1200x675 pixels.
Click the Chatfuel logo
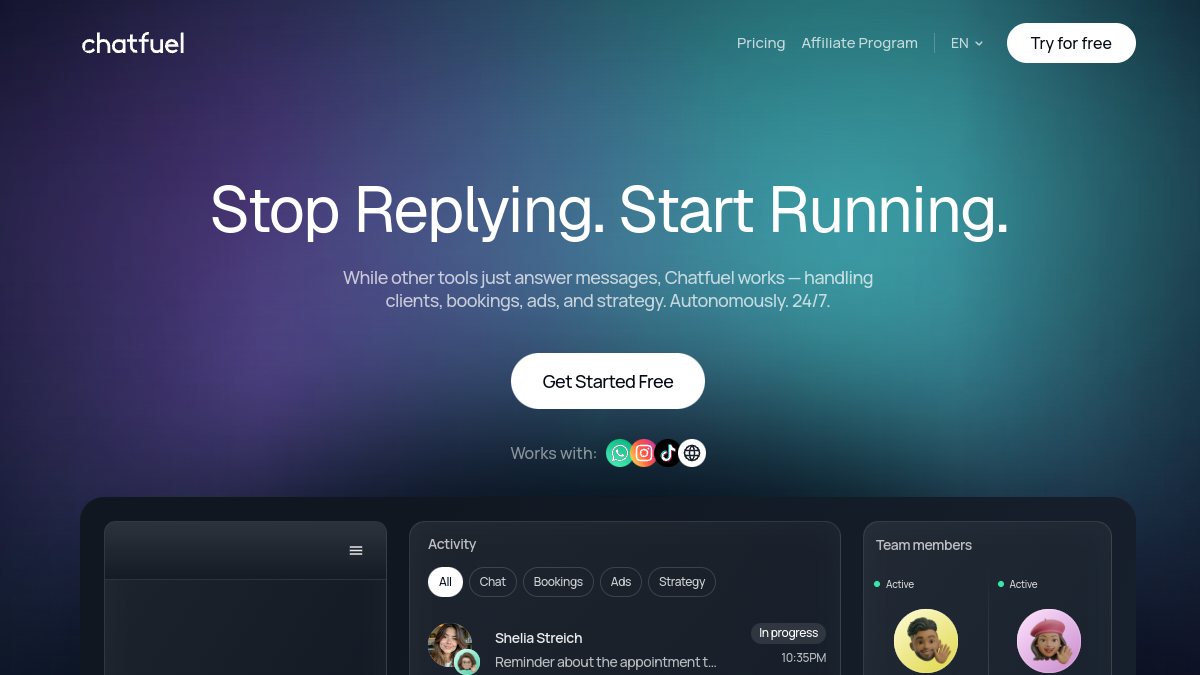(133, 43)
